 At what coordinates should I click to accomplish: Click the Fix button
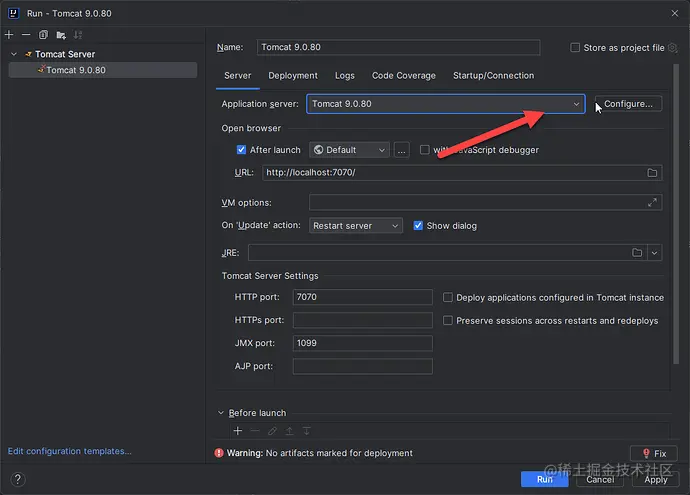coord(654,453)
